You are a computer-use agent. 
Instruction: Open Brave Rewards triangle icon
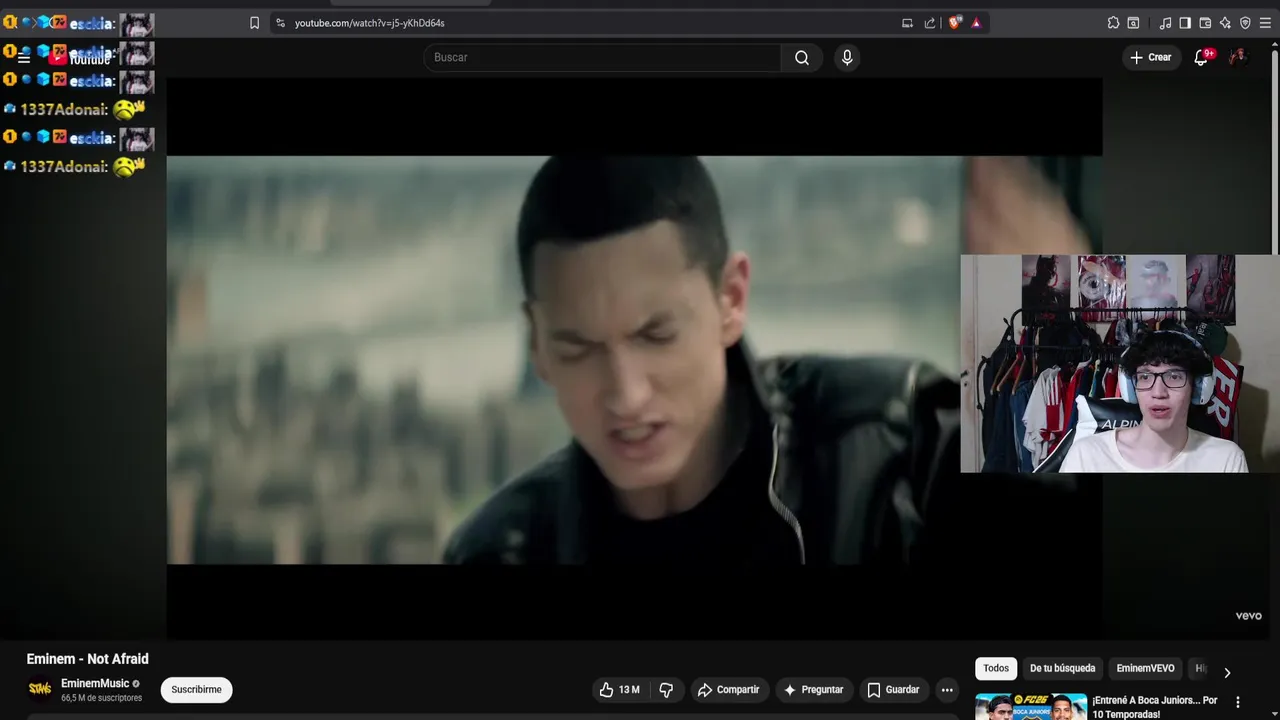coord(976,23)
